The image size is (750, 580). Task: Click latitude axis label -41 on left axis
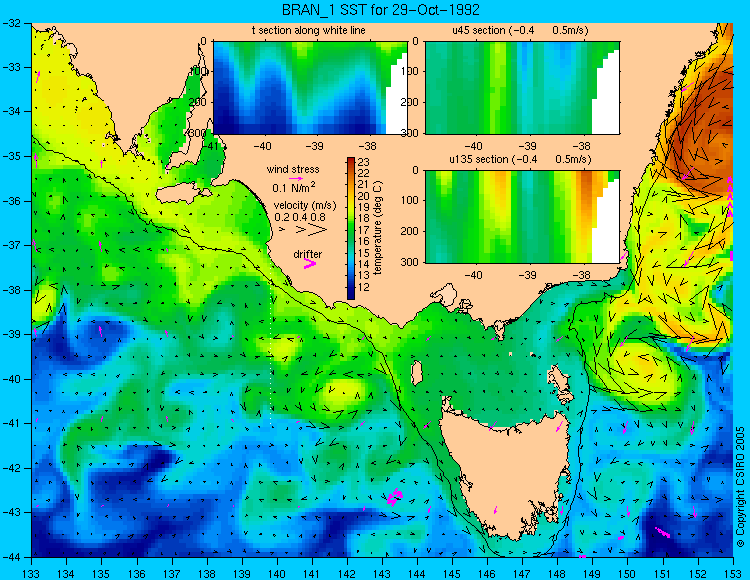(x=12, y=423)
